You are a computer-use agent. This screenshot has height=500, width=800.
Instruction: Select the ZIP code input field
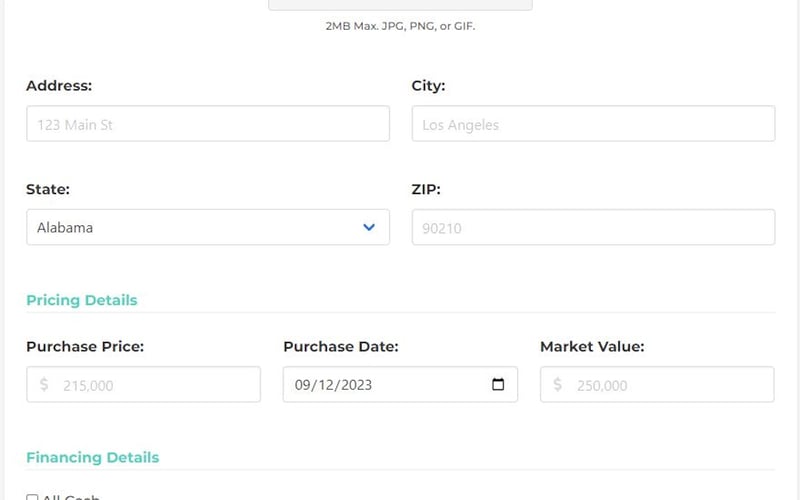point(593,227)
